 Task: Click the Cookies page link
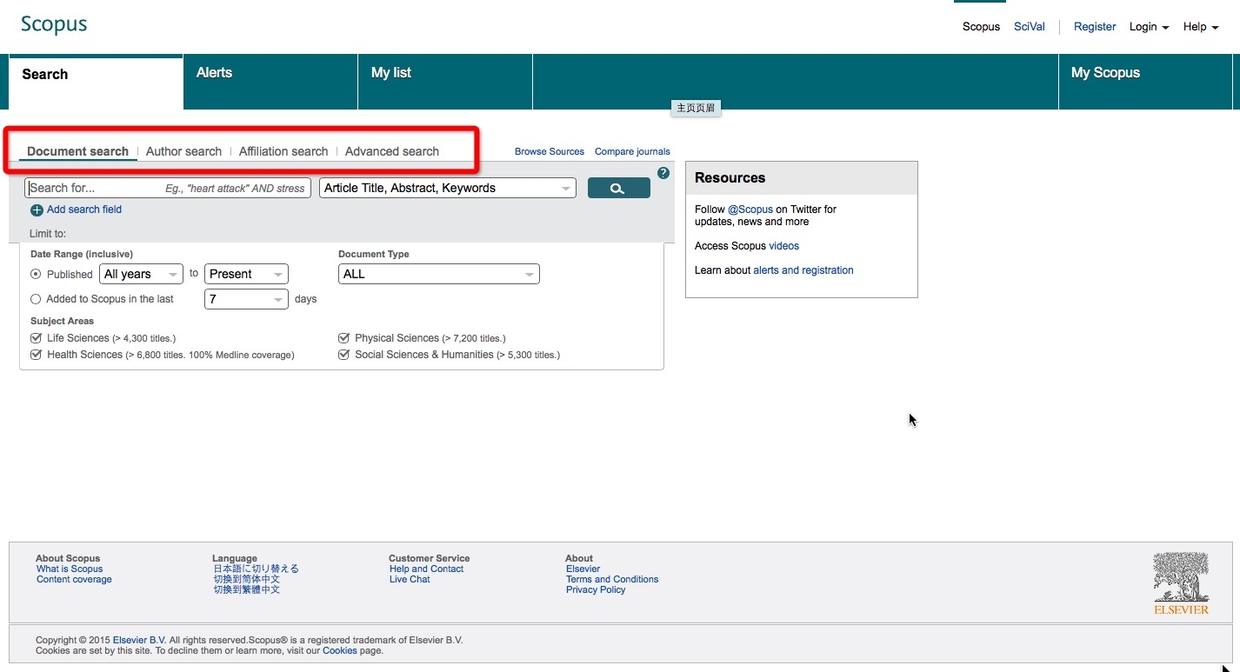339,651
